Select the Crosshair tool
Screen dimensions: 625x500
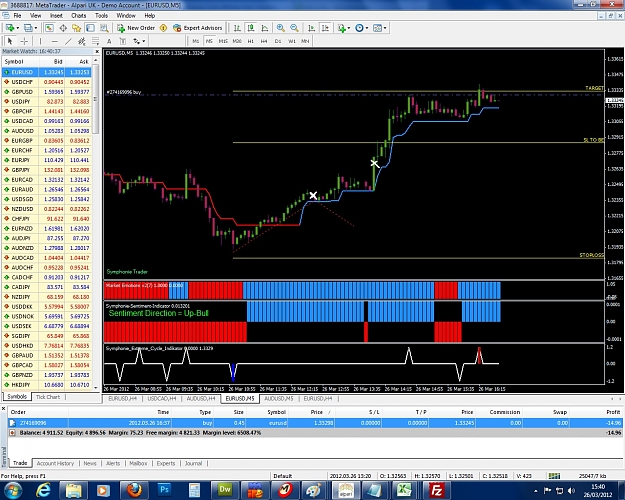[x=24, y=41]
